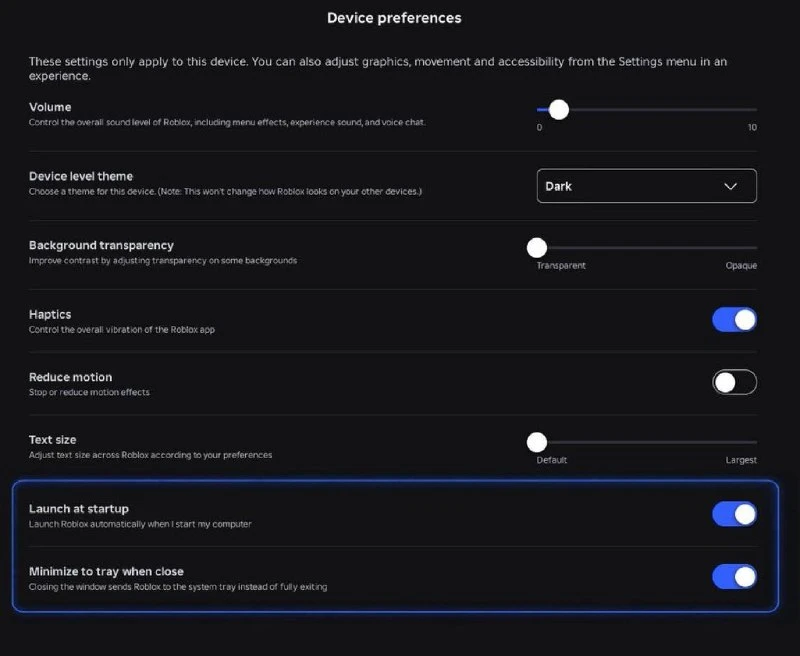Image resolution: width=800 pixels, height=656 pixels.
Task: Click the Device level theme title text
Action: [81, 176]
